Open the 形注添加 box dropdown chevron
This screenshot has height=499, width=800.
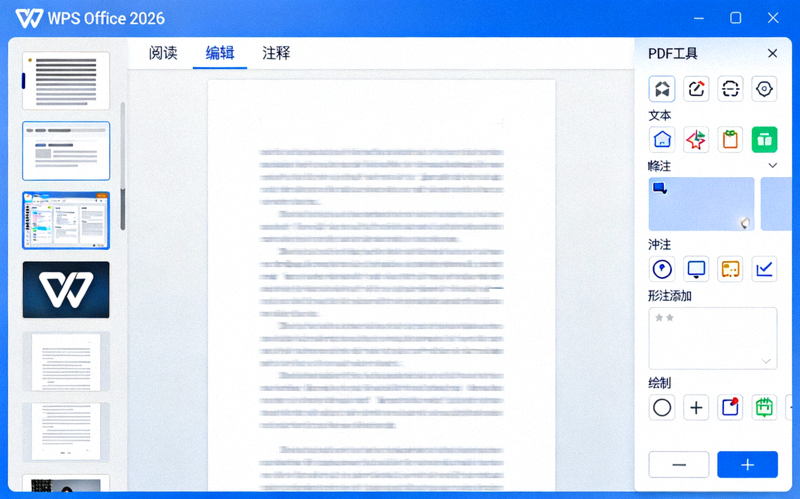[766, 361]
